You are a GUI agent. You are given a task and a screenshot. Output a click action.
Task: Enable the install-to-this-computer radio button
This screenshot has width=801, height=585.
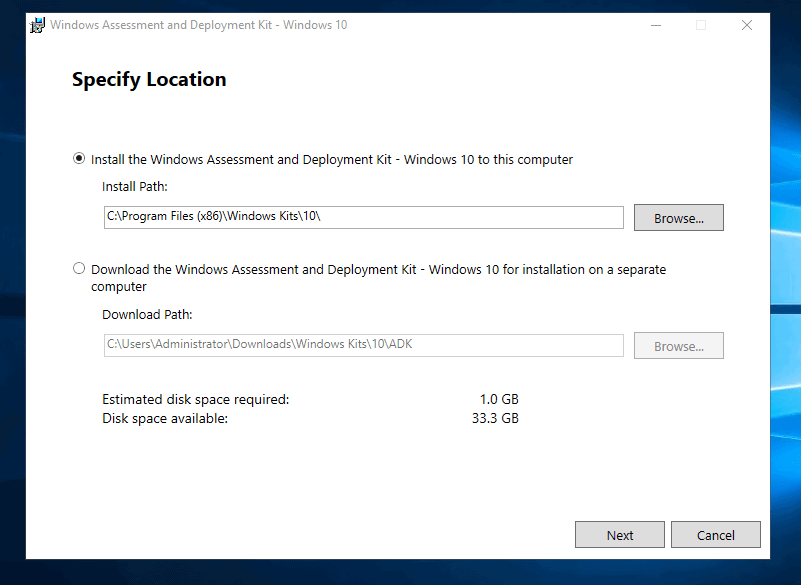click(x=78, y=158)
